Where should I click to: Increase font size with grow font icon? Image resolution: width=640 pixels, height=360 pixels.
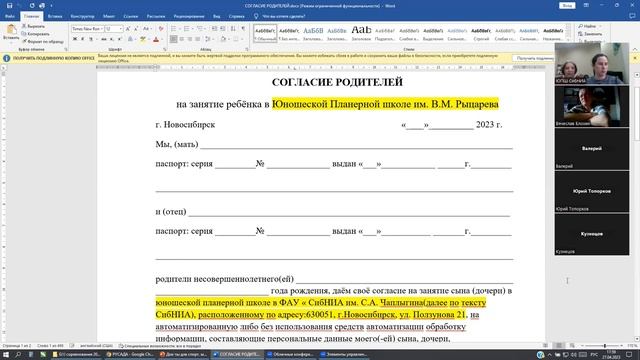[x=128, y=29]
